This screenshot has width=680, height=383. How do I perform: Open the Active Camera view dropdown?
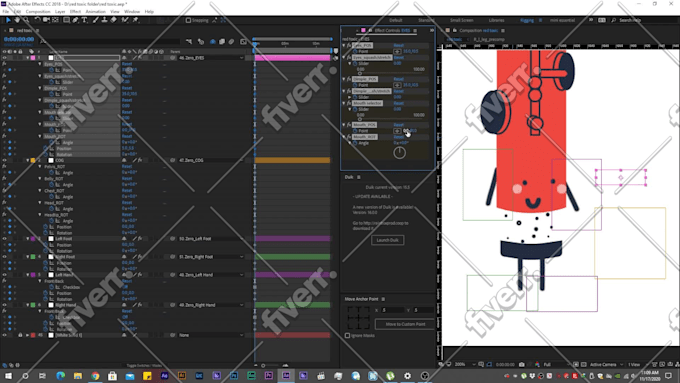[x=606, y=364]
